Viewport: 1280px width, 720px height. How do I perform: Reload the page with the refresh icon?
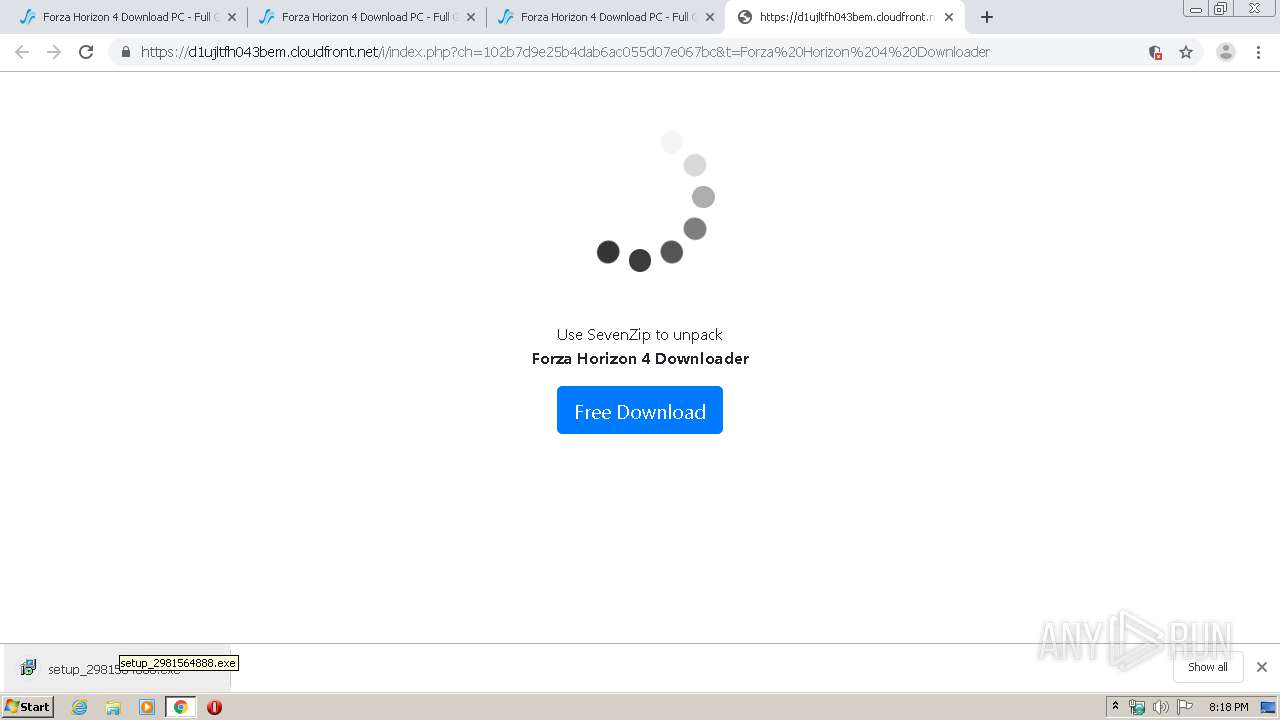86,52
